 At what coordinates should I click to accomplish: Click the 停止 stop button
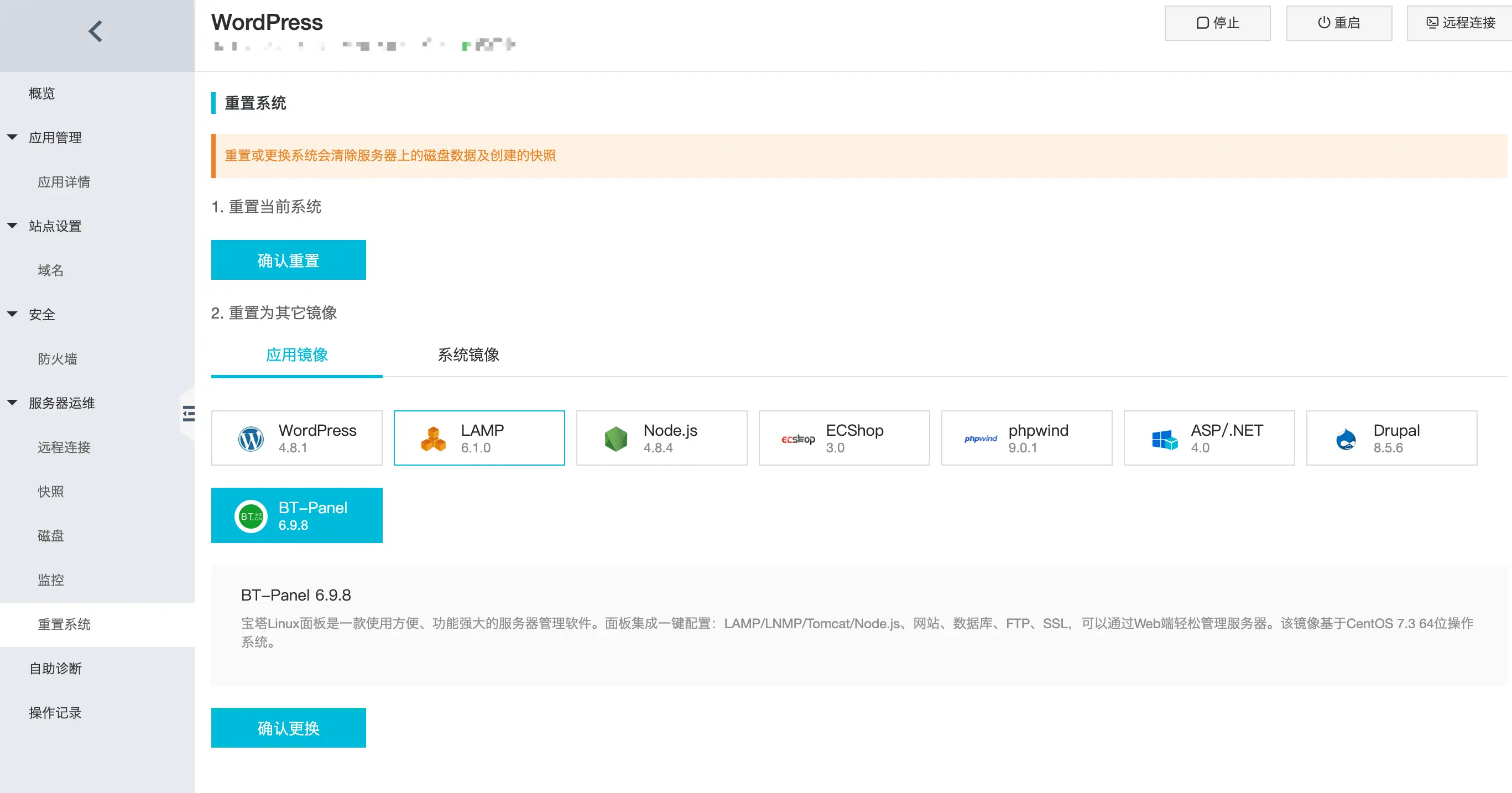click(x=1217, y=23)
